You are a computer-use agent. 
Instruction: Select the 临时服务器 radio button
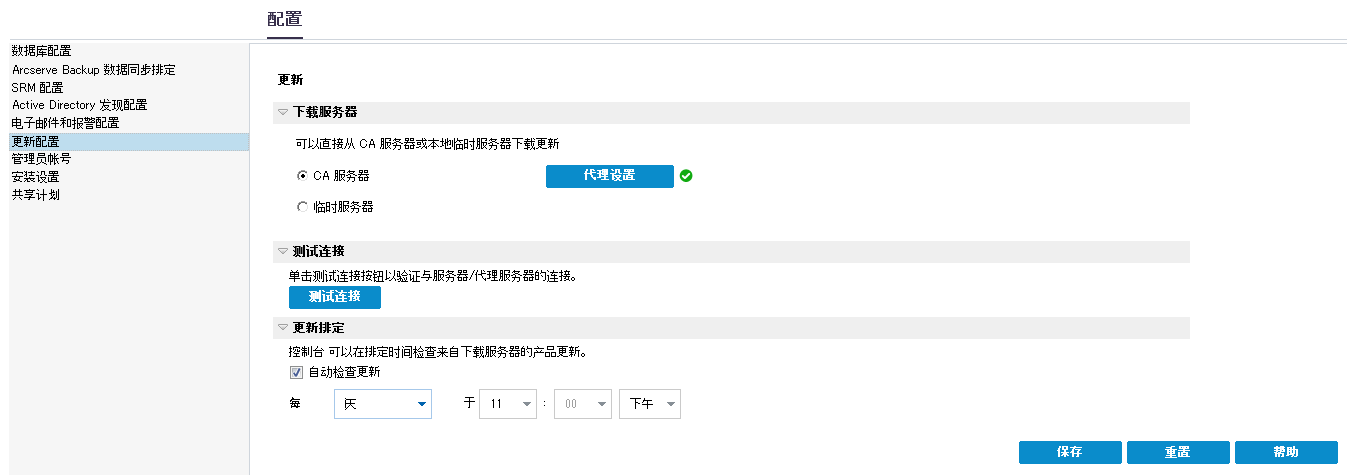point(303,207)
